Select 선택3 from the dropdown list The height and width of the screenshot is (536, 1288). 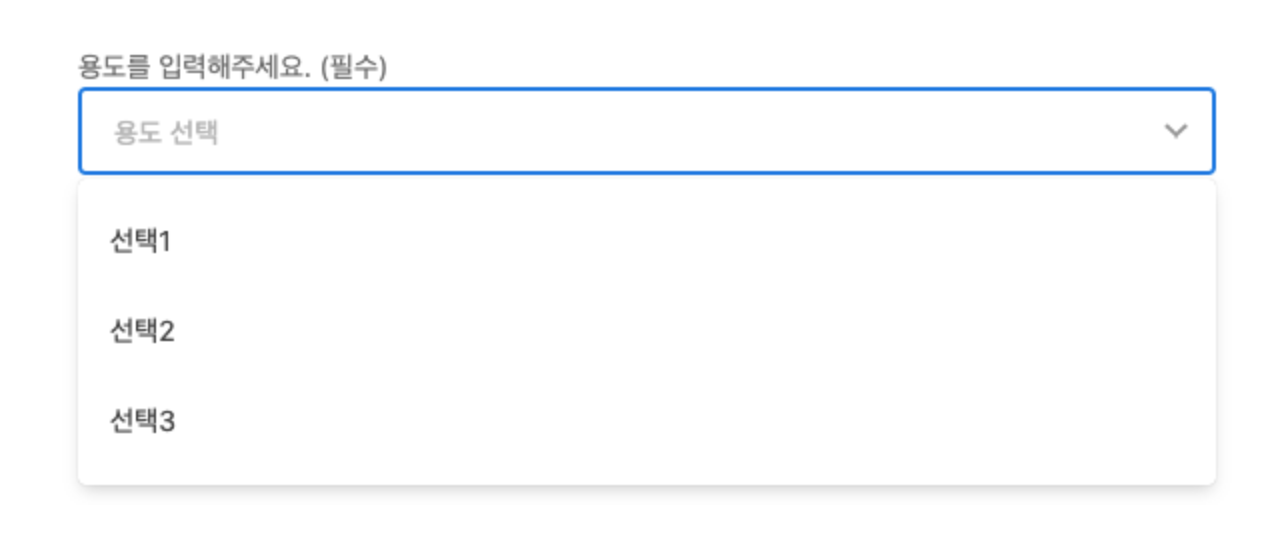pos(647,422)
